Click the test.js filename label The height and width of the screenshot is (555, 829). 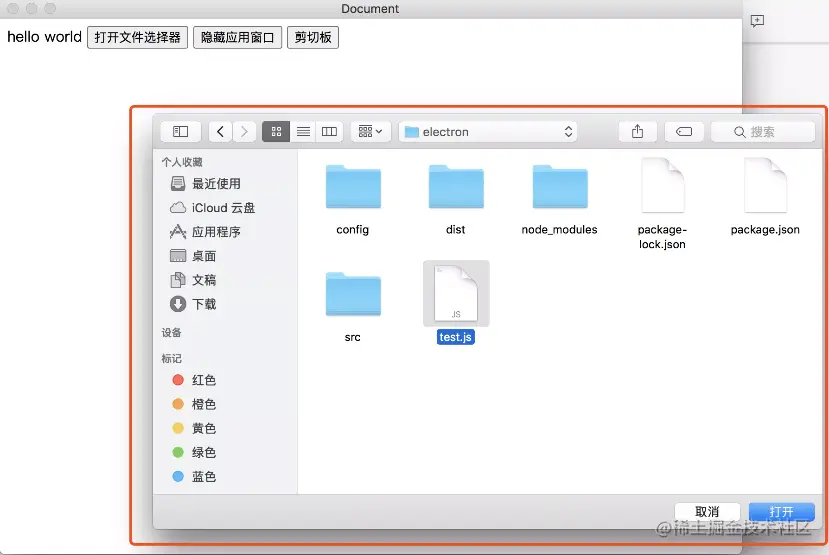coord(456,337)
